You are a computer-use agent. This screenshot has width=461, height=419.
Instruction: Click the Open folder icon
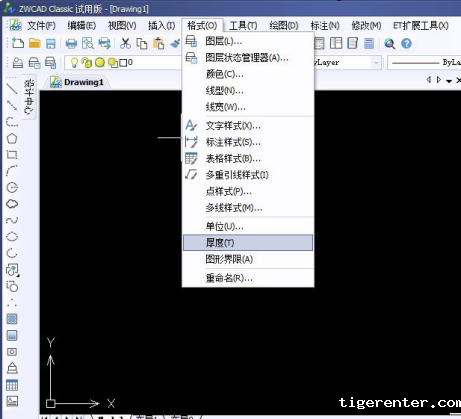click(x=34, y=44)
